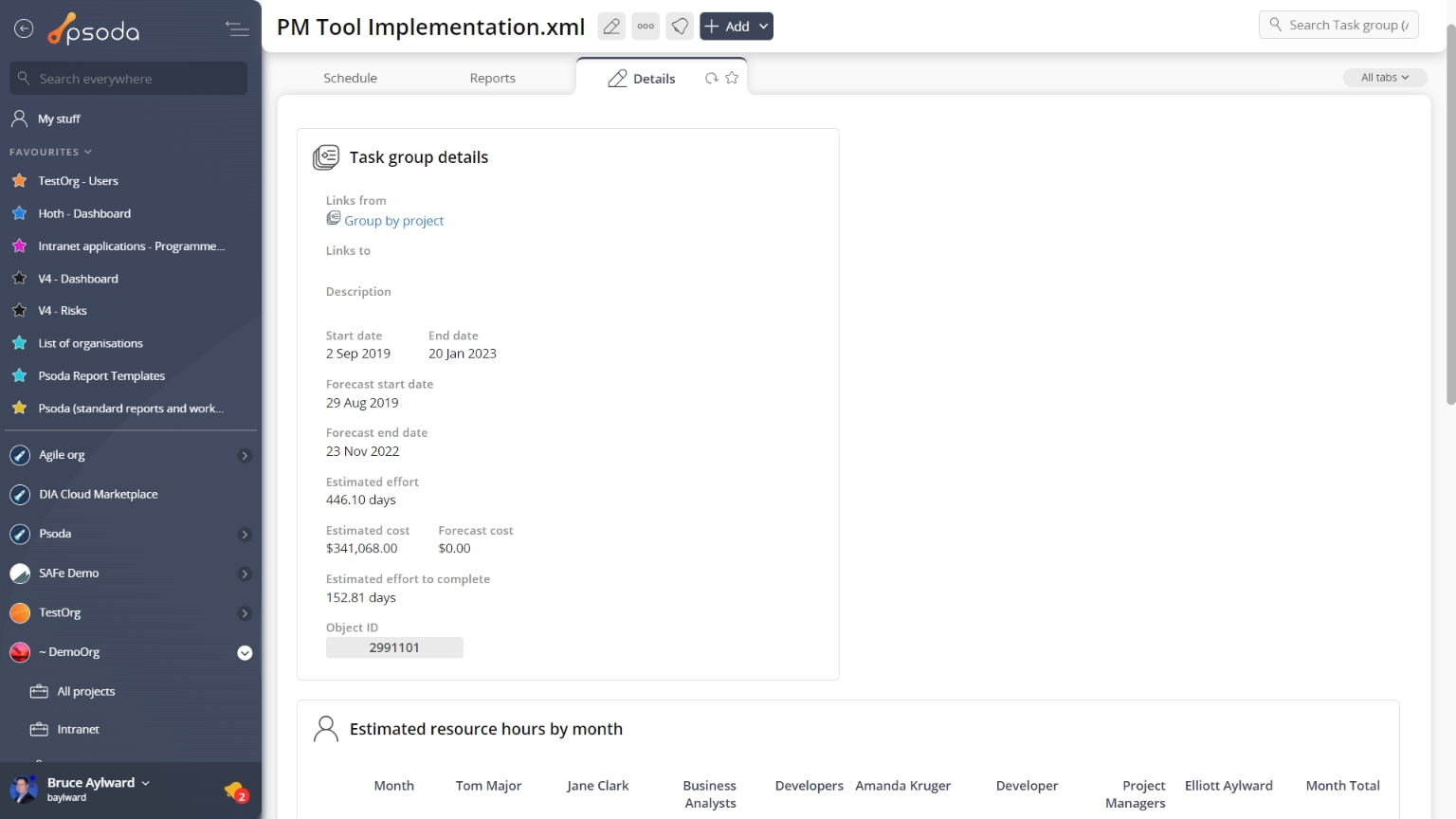This screenshot has width=1456, height=819.
Task: Switch to the Reports tab
Action: click(493, 78)
